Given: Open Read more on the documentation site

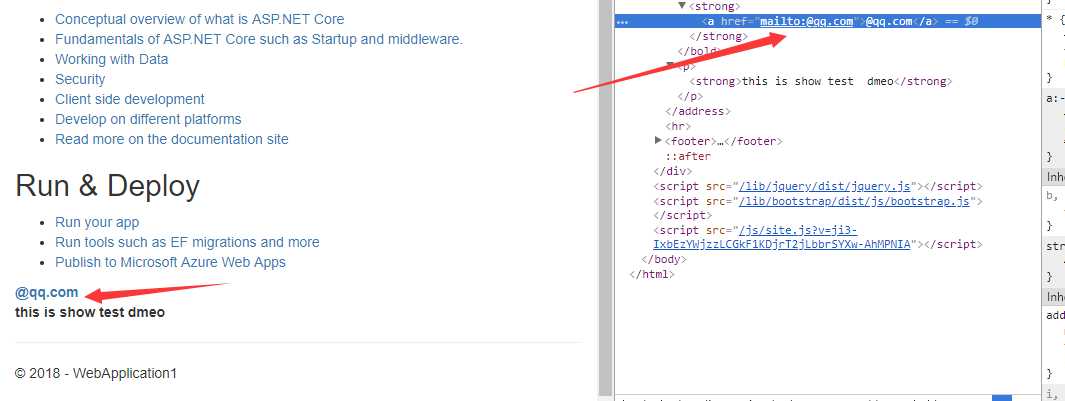Looking at the screenshot, I should (x=172, y=139).
